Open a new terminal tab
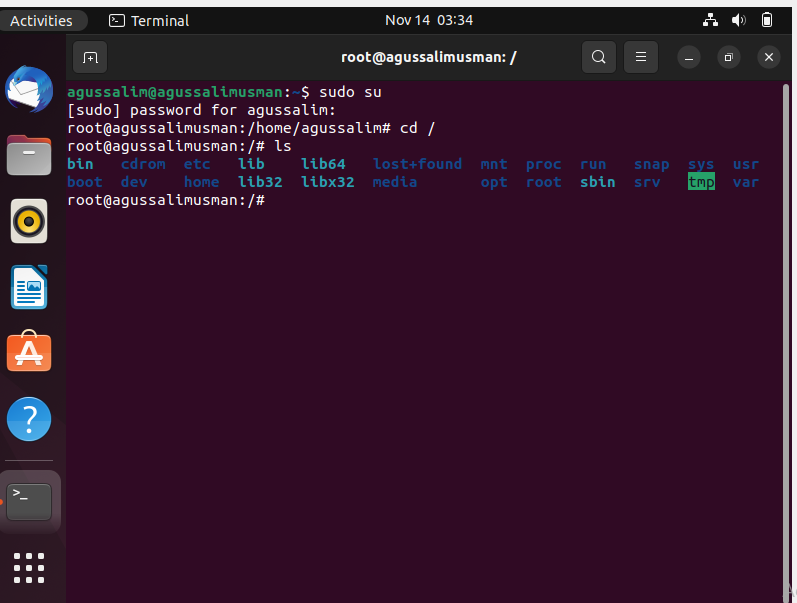The image size is (797, 603). [x=90, y=57]
